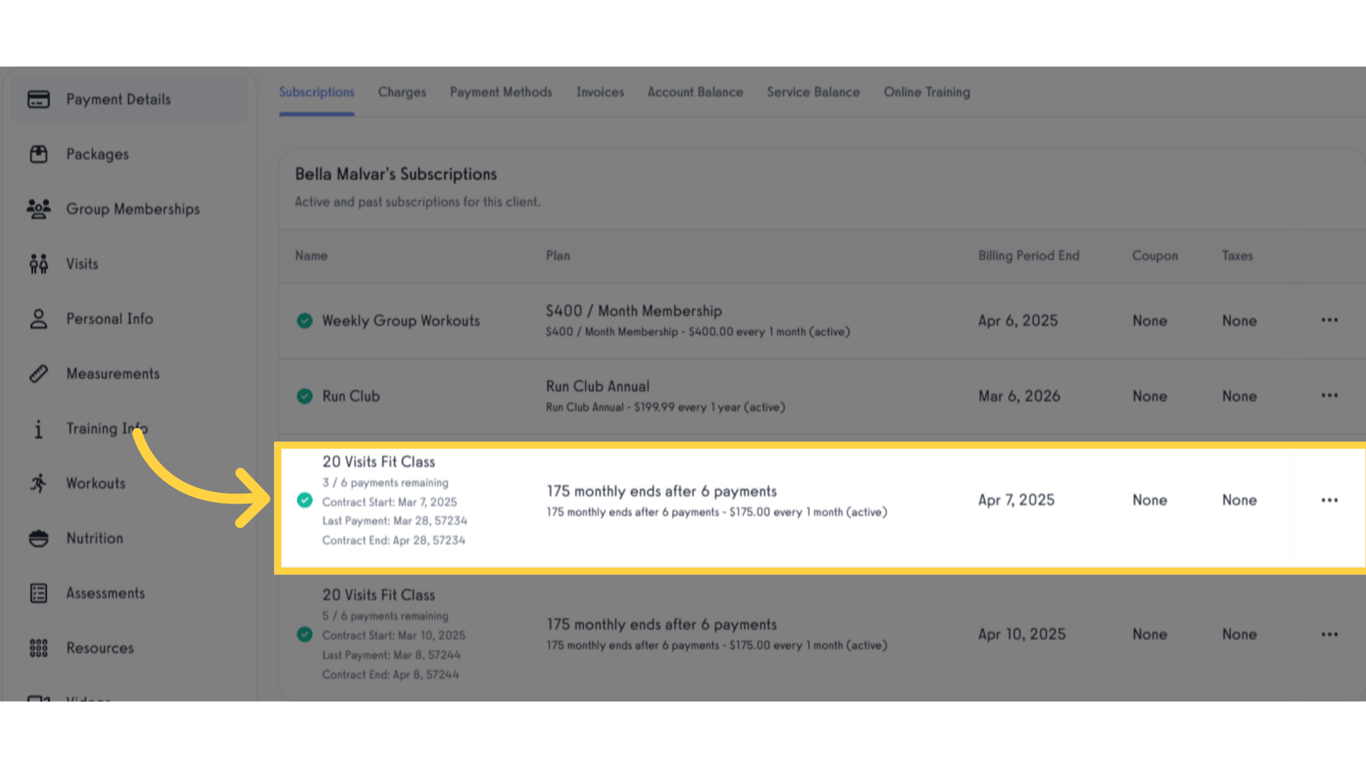
Task: Select the Workouts running icon
Action: click(38, 483)
